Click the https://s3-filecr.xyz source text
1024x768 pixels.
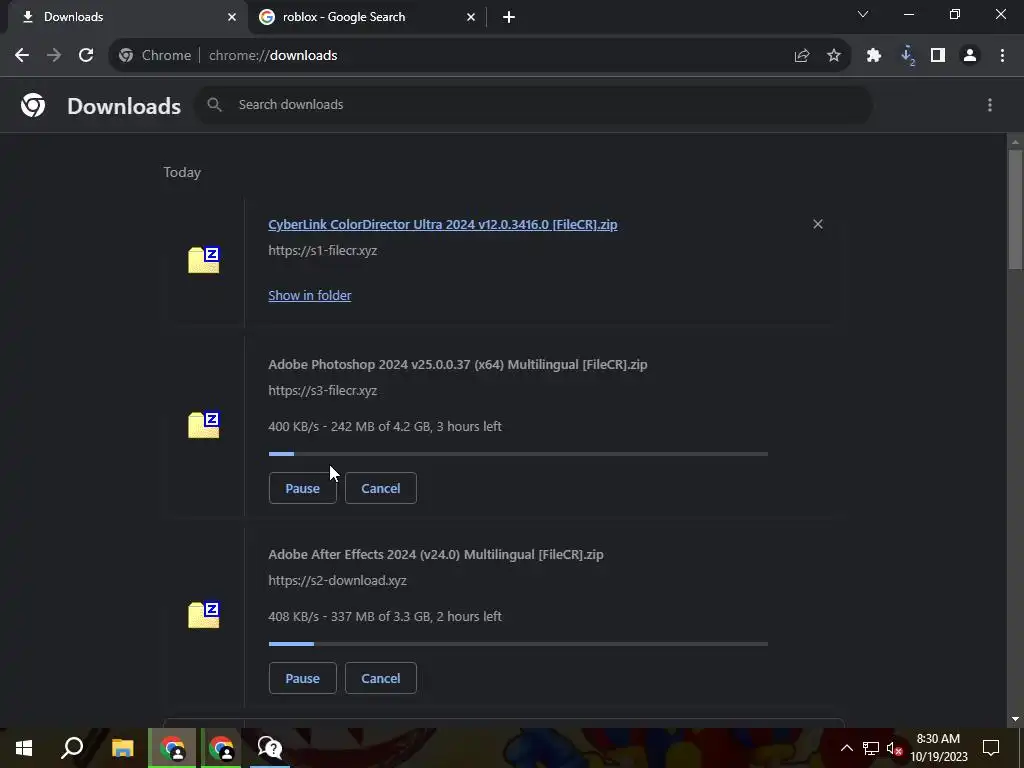click(x=323, y=391)
